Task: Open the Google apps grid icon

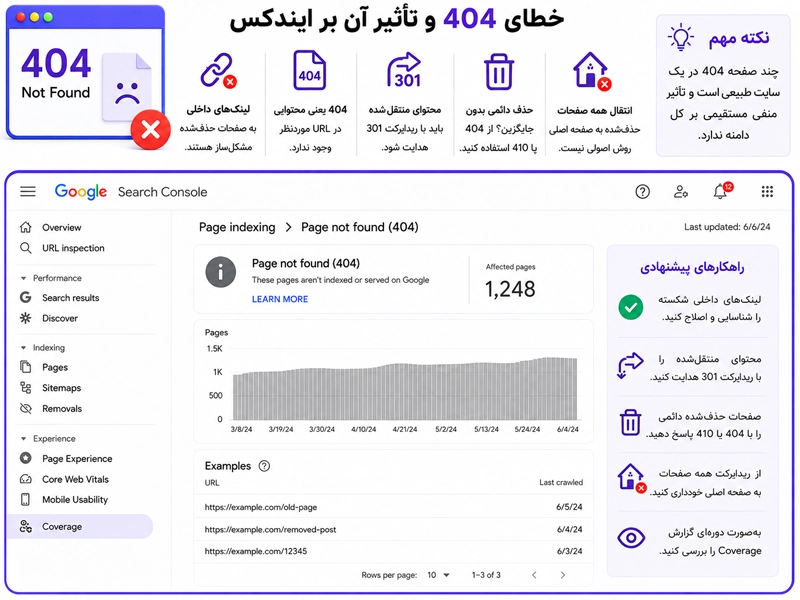Action: click(x=767, y=192)
